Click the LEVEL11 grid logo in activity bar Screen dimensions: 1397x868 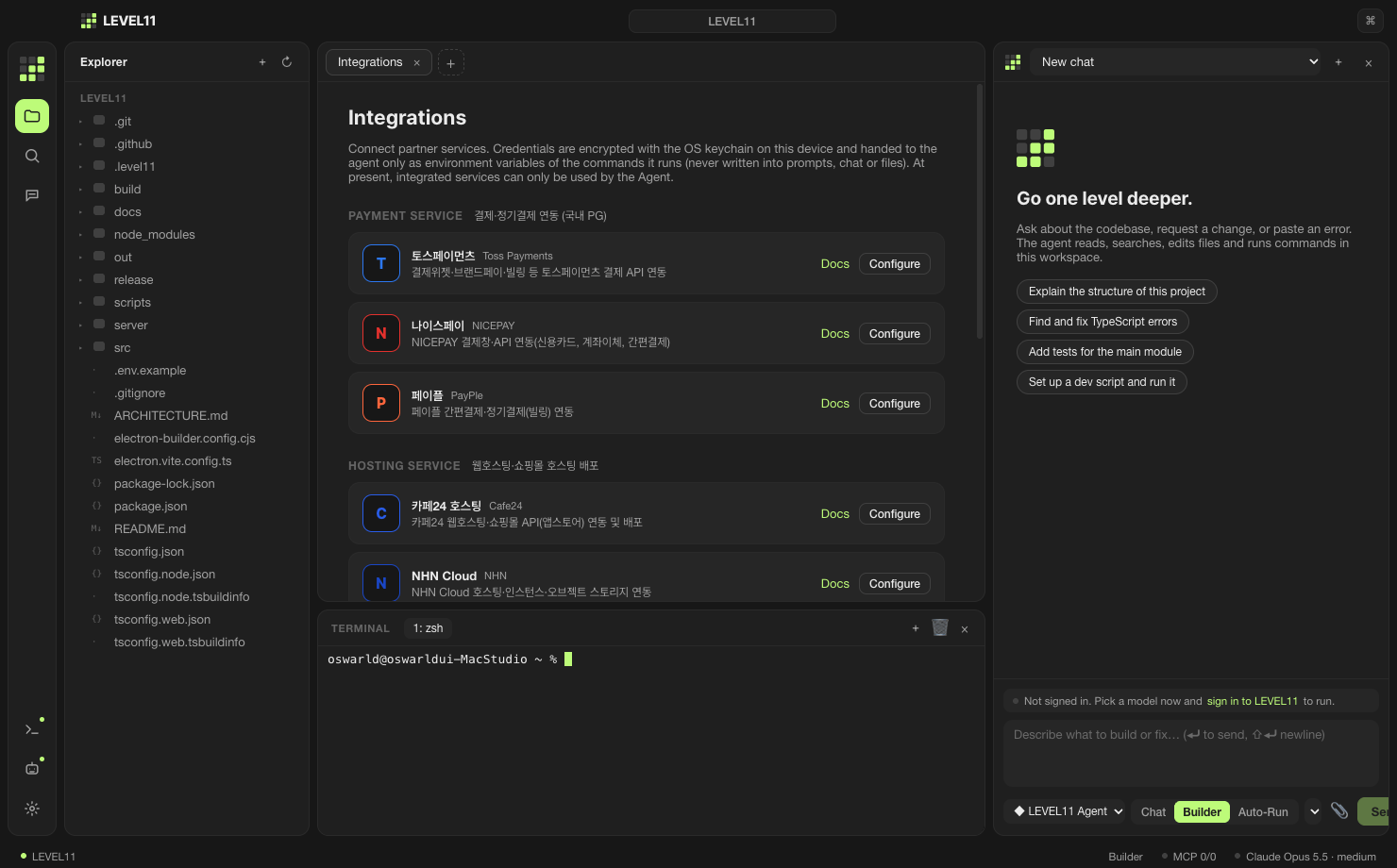(x=32, y=68)
